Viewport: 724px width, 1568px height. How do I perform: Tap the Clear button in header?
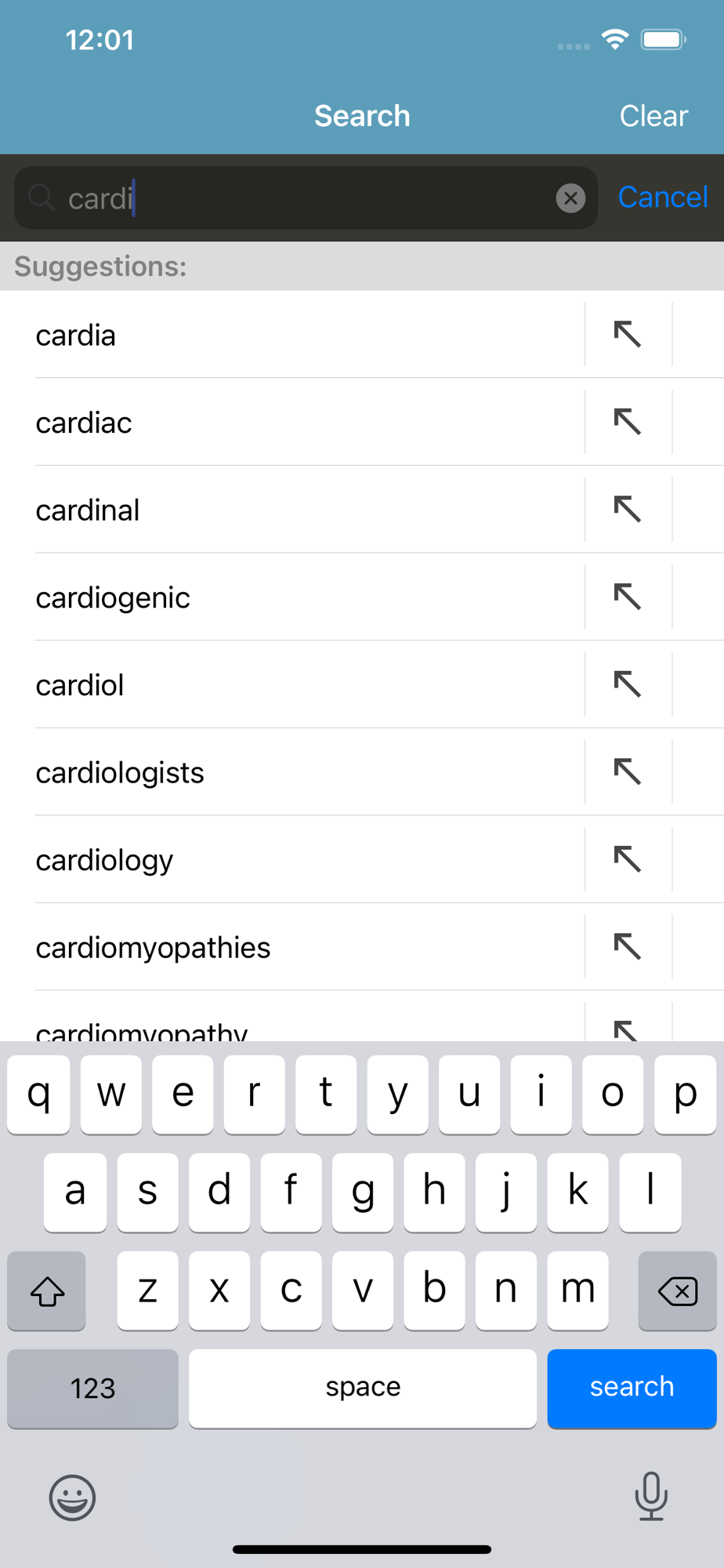click(653, 116)
